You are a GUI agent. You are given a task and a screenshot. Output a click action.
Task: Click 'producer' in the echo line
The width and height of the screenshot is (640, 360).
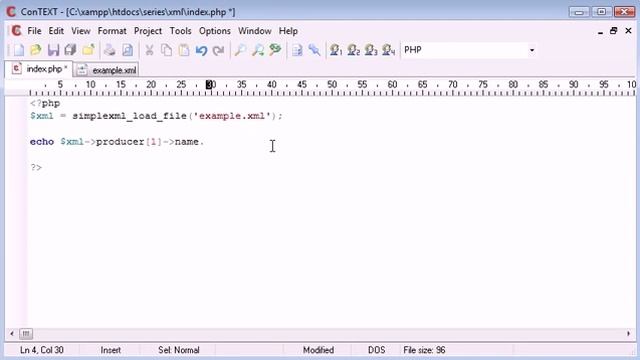coord(120,142)
